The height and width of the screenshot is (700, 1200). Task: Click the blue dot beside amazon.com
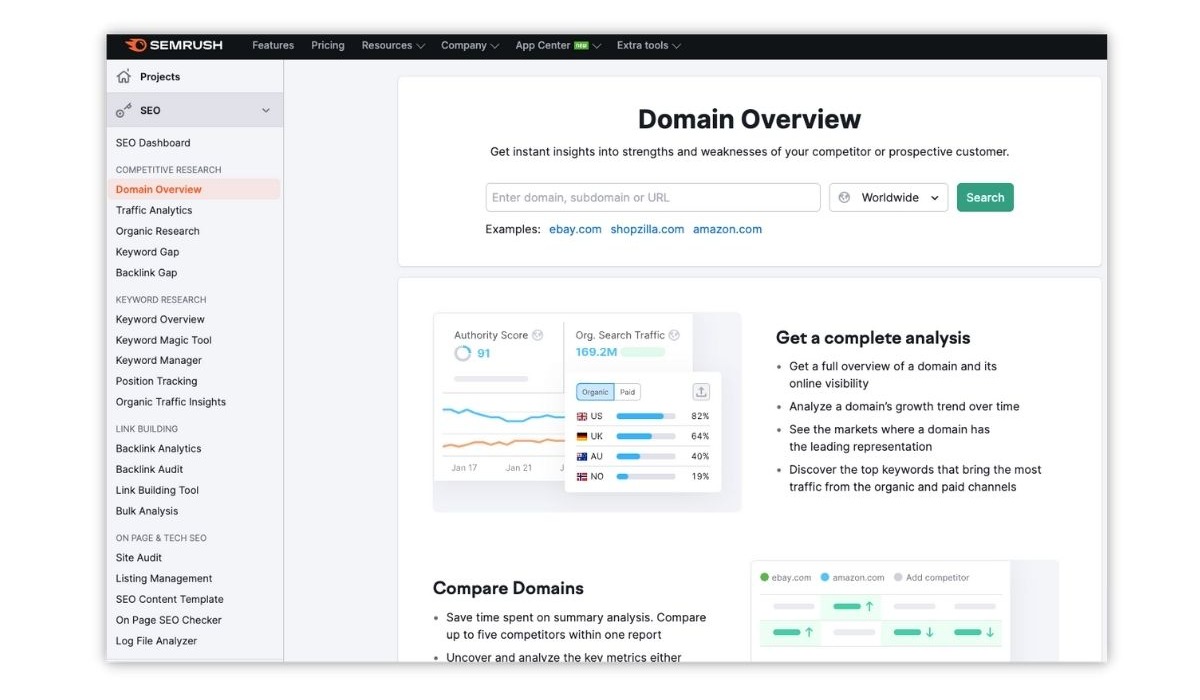click(x=825, y=577)
